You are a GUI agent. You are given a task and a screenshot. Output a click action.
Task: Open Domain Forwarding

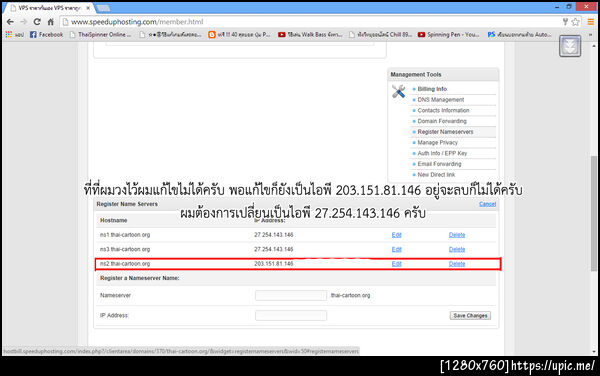click(442, 121)
